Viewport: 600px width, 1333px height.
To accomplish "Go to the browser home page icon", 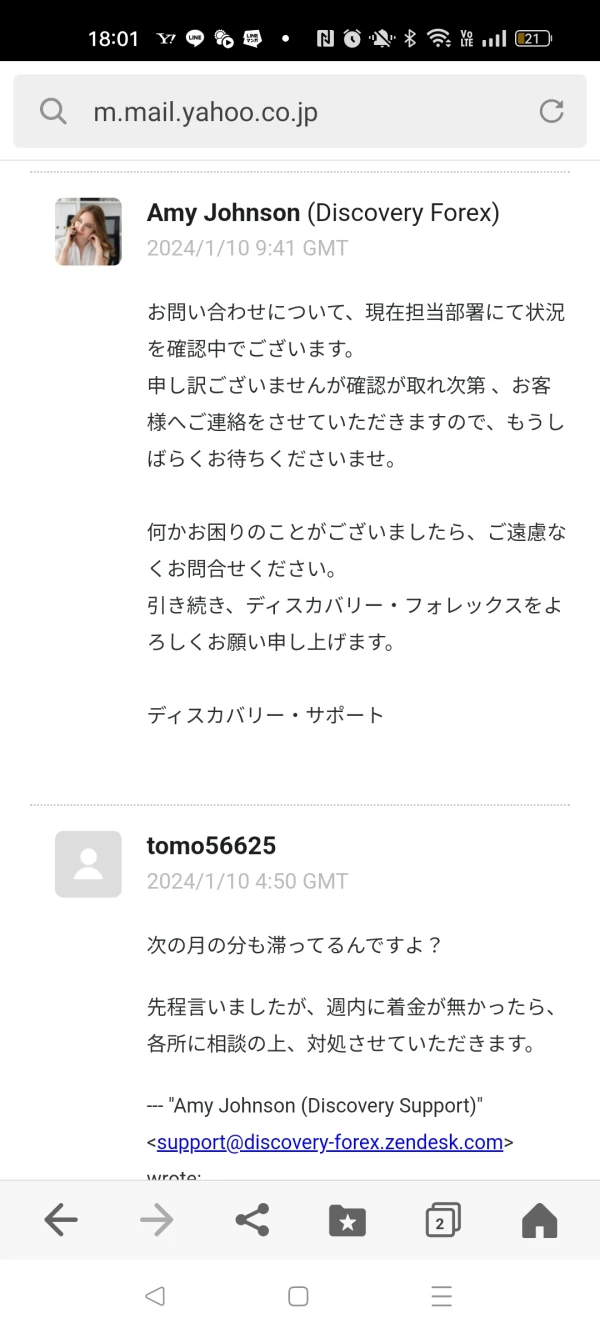I will (x=539, y=1219).
